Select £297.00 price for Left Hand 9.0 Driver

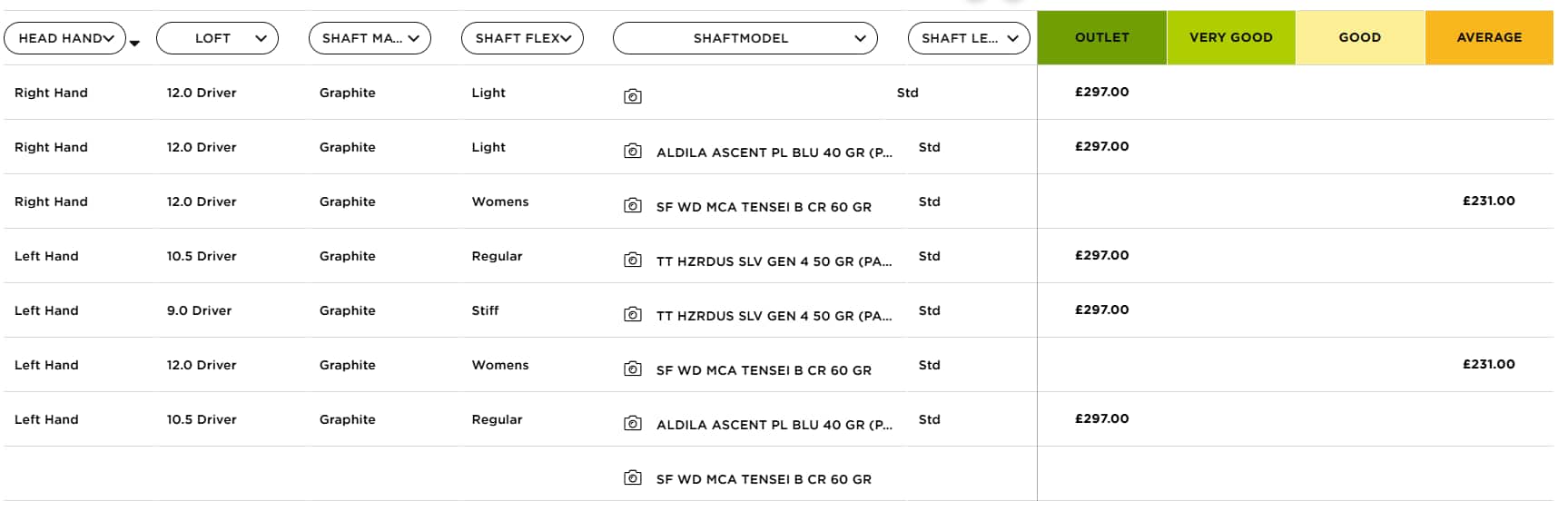1101,310
